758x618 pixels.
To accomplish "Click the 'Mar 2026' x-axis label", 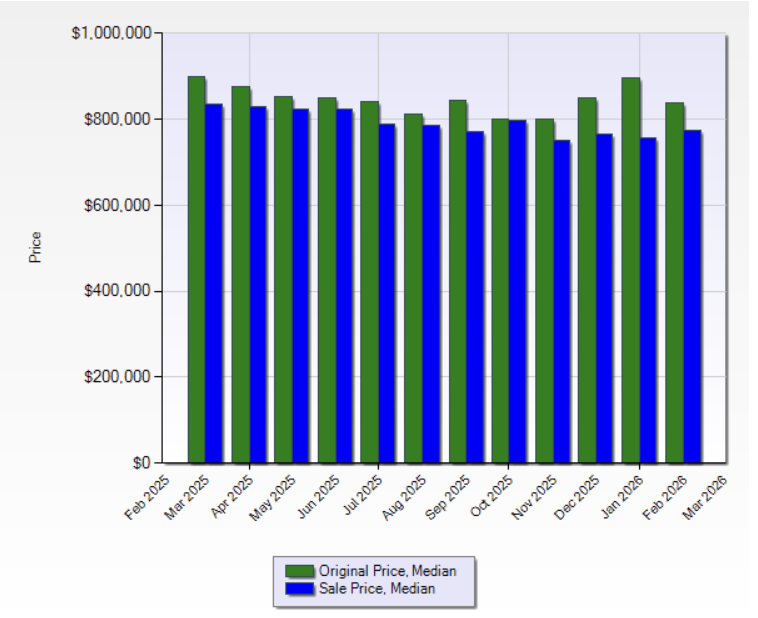I will tap(706, 497).
